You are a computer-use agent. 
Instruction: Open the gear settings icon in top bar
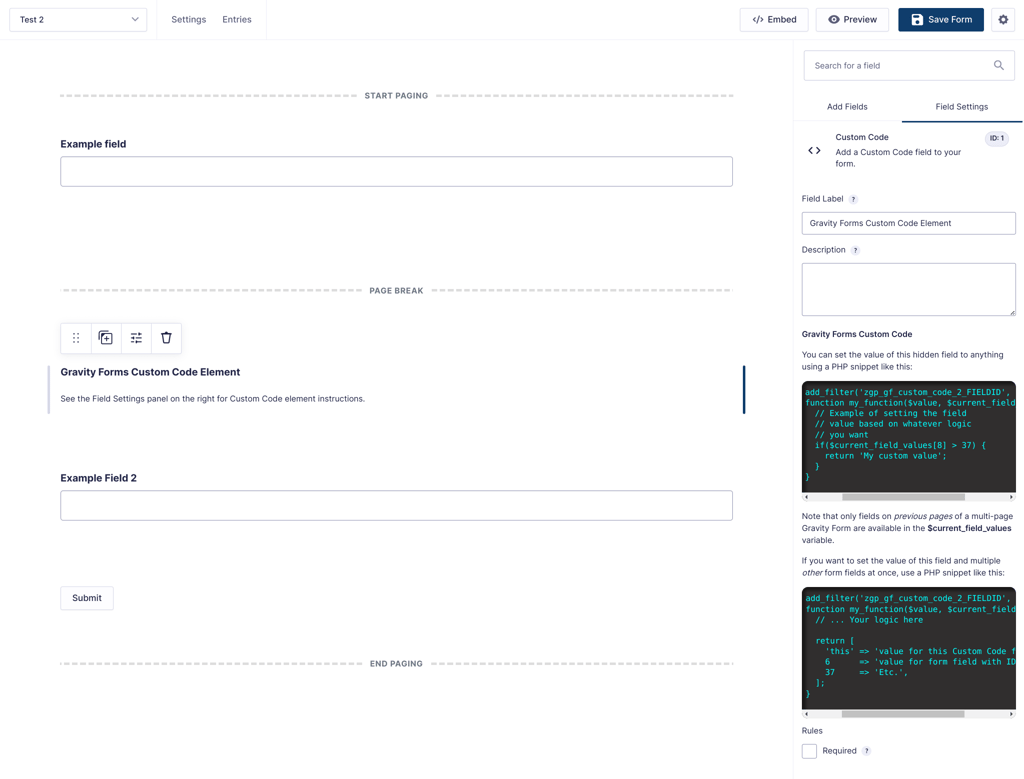pyautogui.click(x=1003, y=20)
